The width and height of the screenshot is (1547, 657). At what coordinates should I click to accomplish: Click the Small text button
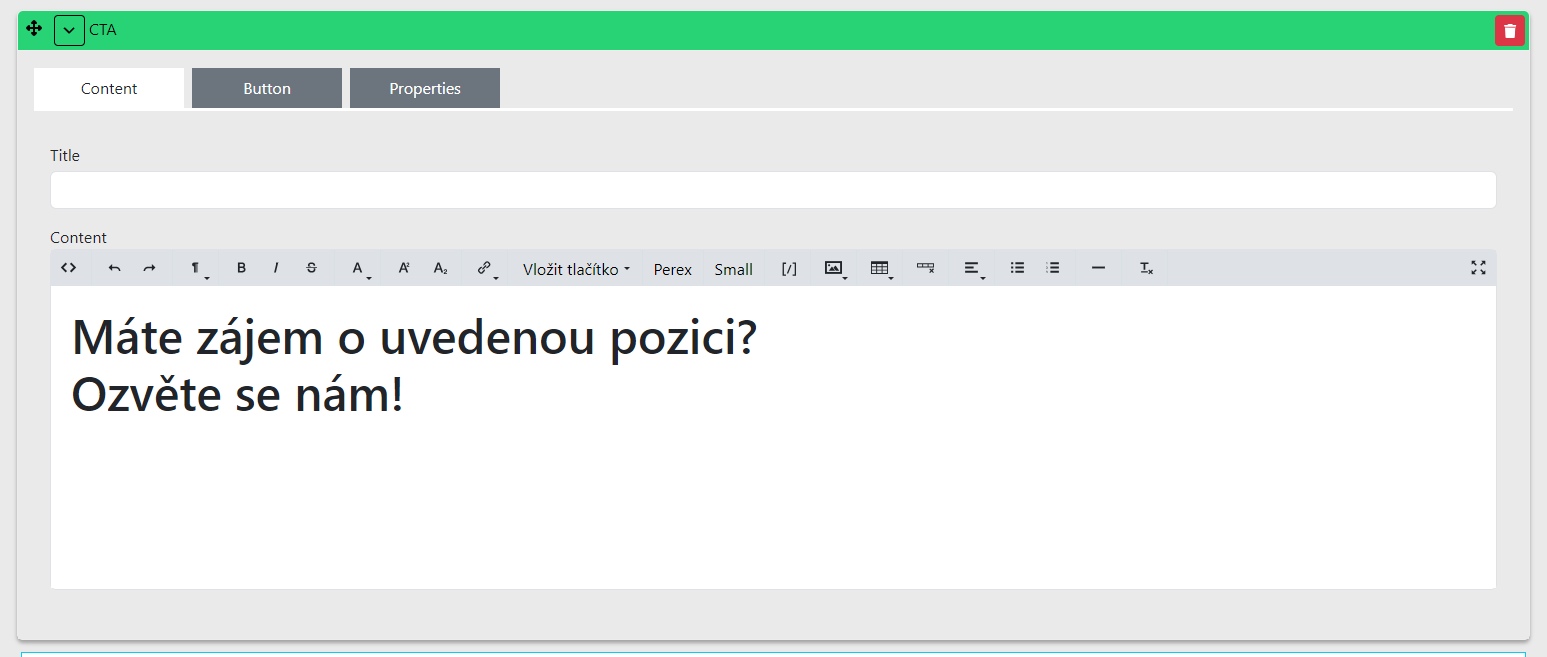click(x=733, y=269)
